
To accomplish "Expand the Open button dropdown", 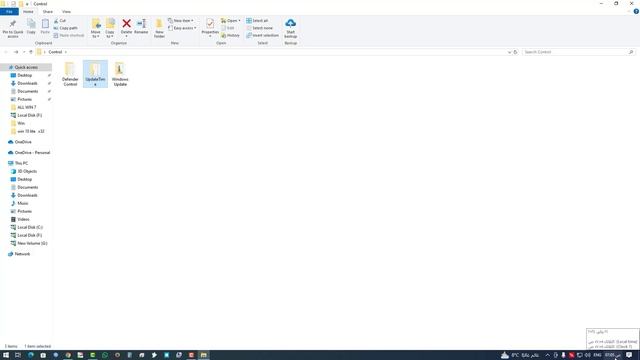I will click(240, 20).
